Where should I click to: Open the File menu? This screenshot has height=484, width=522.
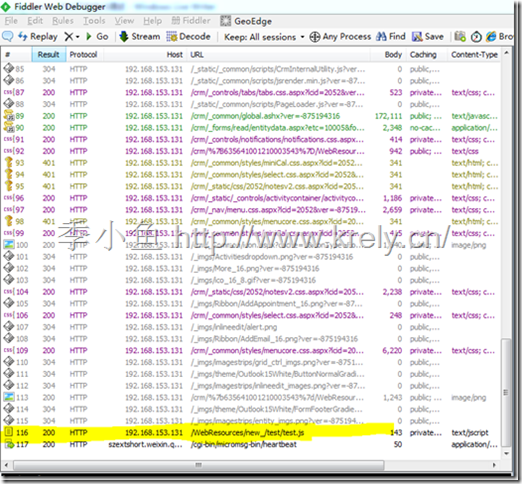tap(11, 21)
